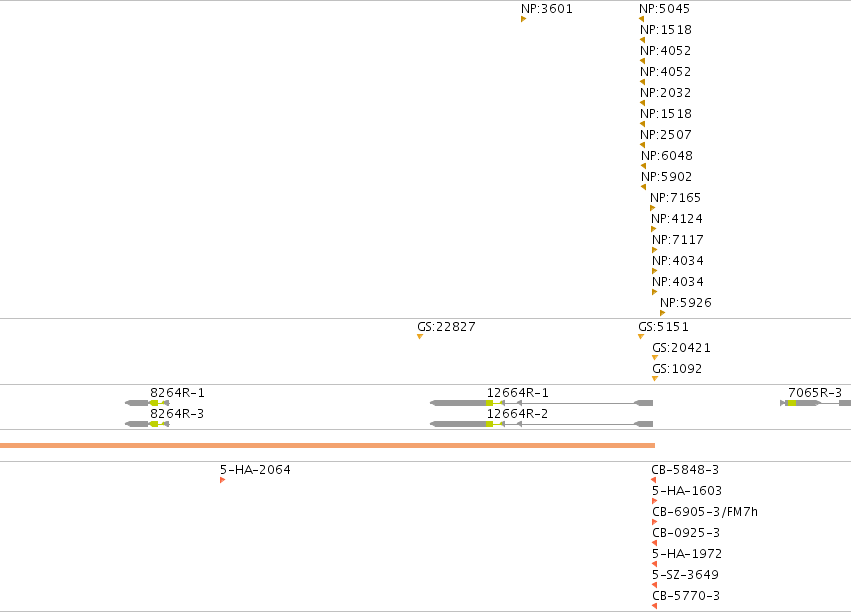Click the gene model glyph under 12664R-2

(542, 424)
